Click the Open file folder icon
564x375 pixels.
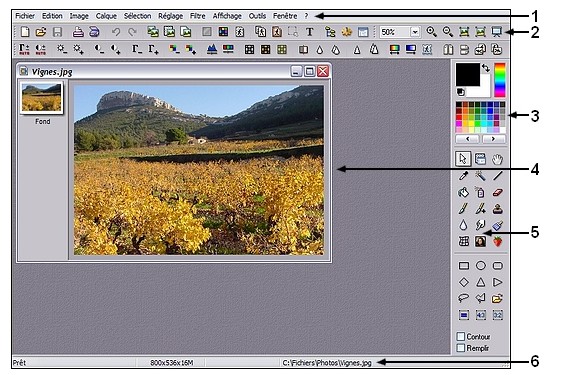point(41,32)
